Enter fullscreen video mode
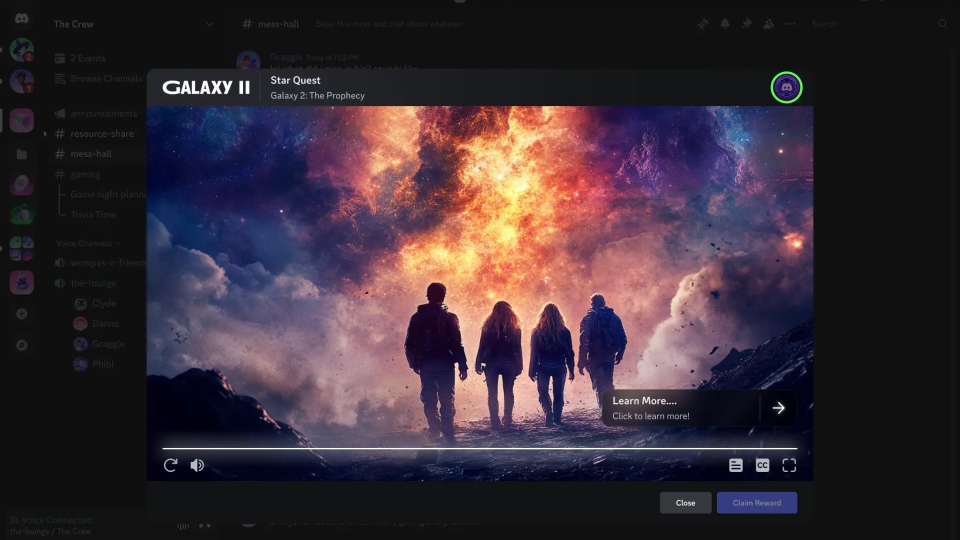This screenshot has width=960, height=540. 789,465
